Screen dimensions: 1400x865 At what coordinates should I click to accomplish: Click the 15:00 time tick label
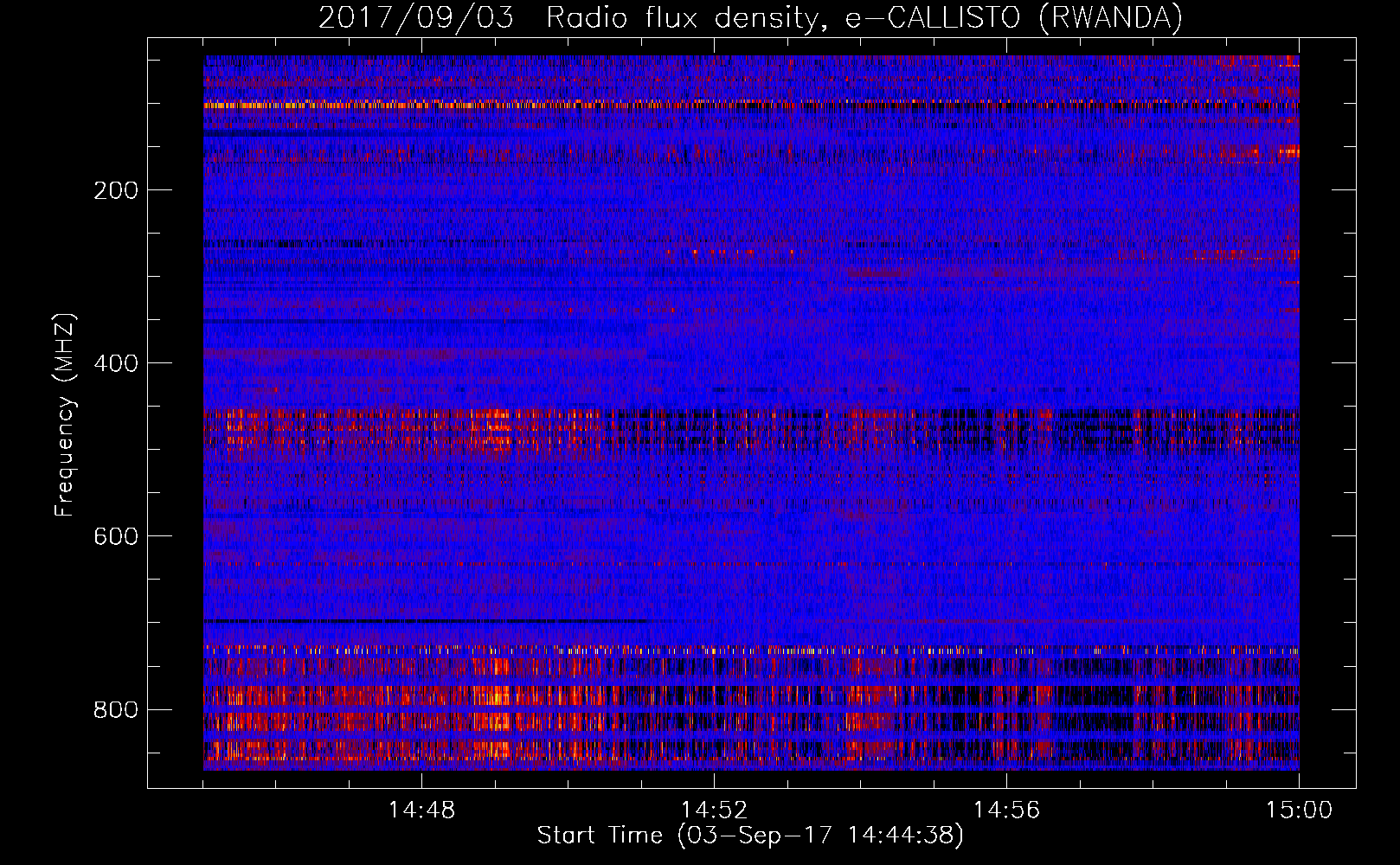point(1299,811)
